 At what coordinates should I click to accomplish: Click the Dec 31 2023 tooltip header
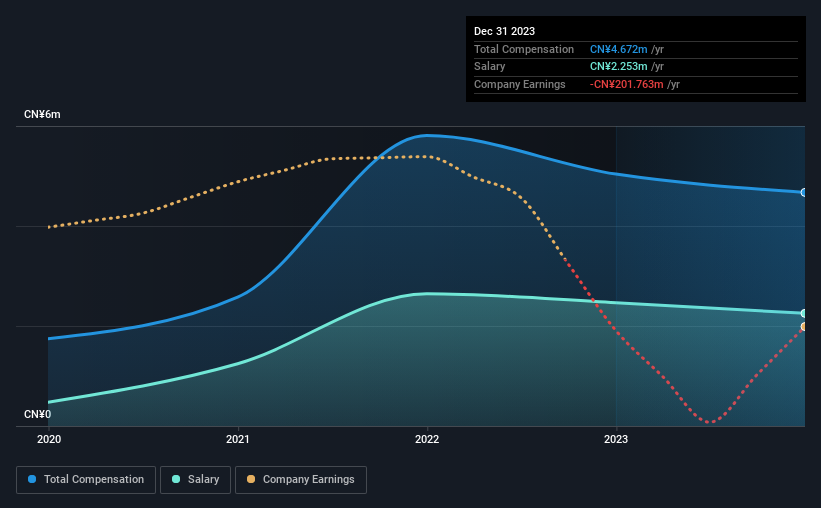504,31
